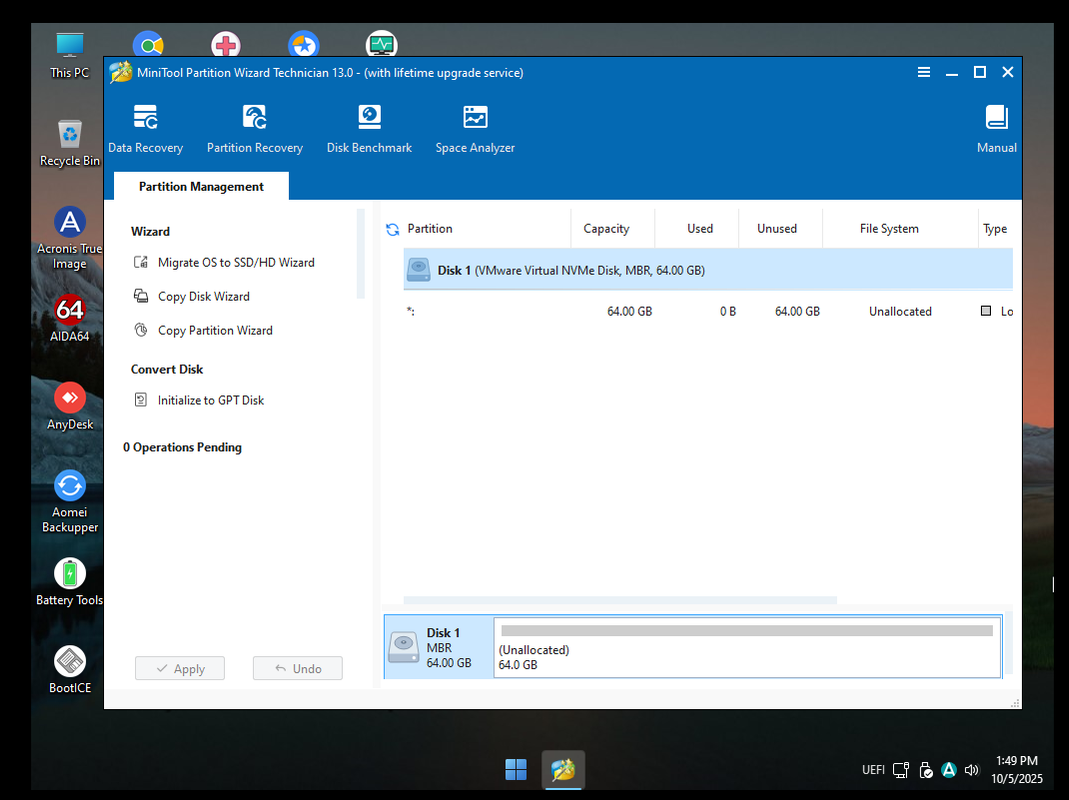Viewport: 1069px width, 800px height.
Task: Open Disk Benchmark
Action: [x=369, y=128]
